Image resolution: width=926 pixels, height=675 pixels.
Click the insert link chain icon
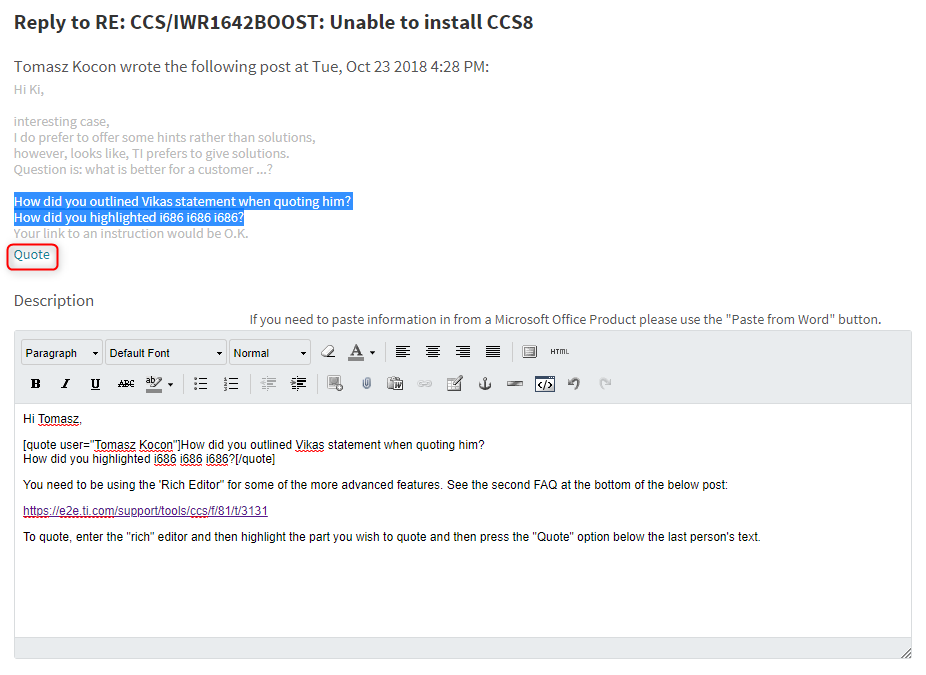point(425,384)
